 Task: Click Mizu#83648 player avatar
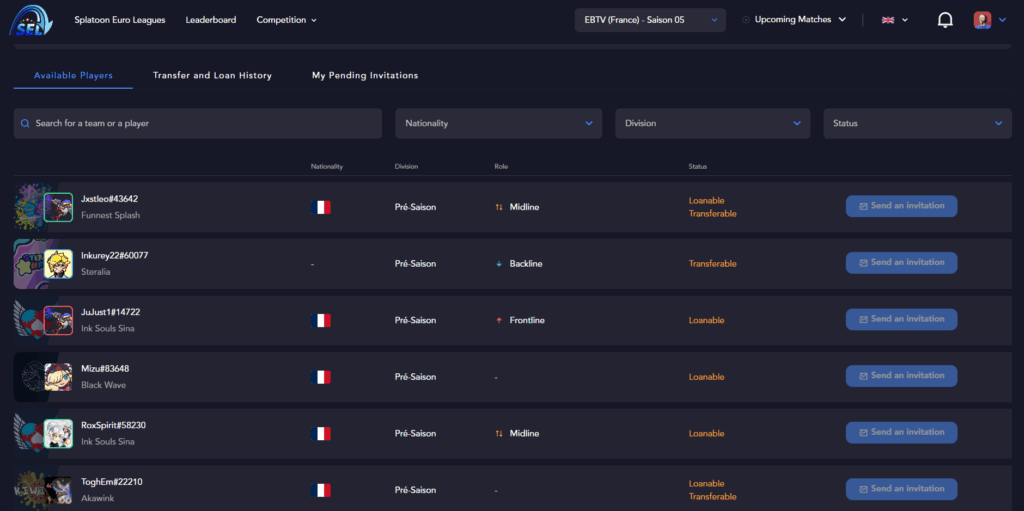pos(58,377)
